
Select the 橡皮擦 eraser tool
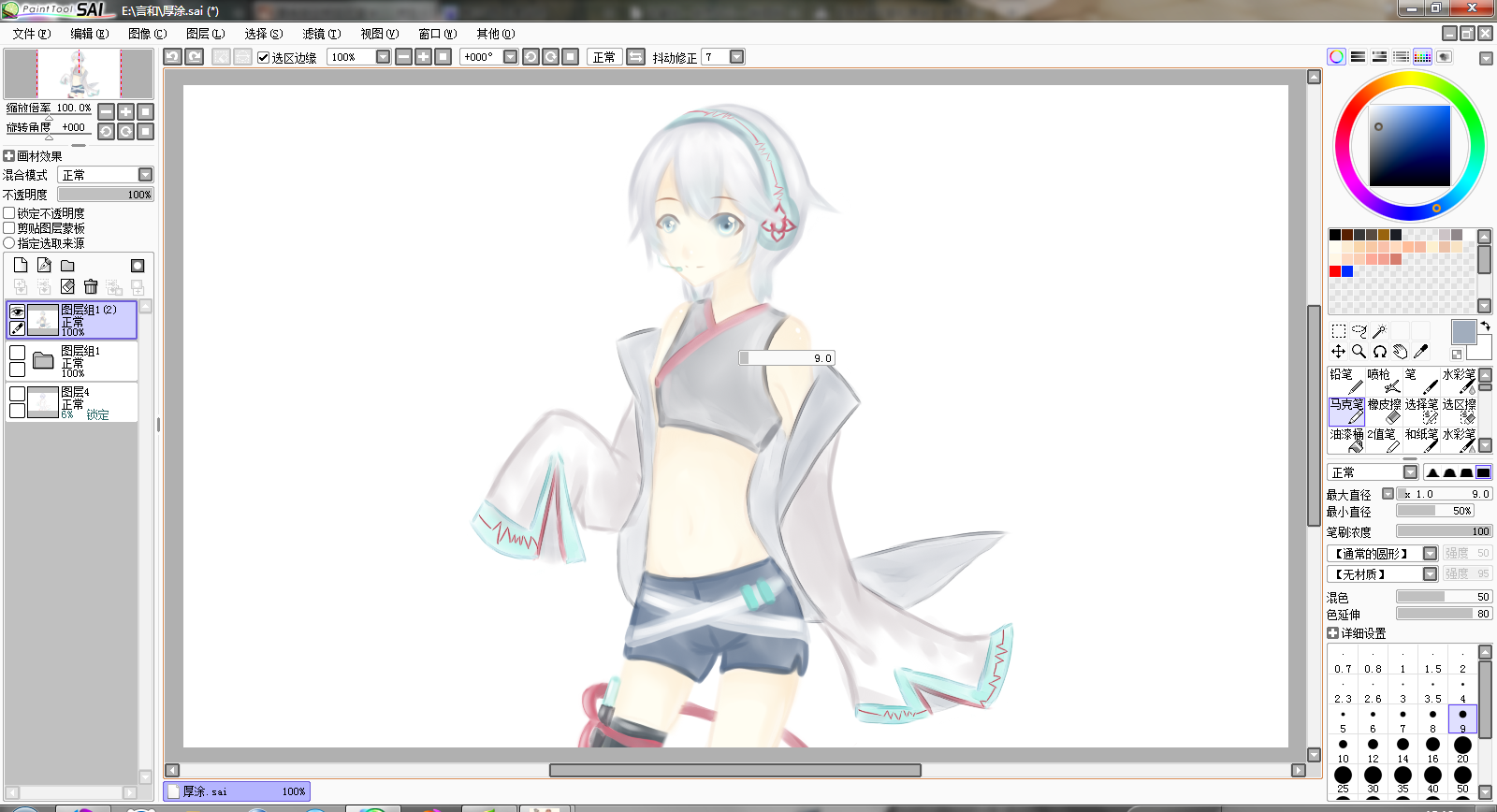click(x=1384, y=411)
